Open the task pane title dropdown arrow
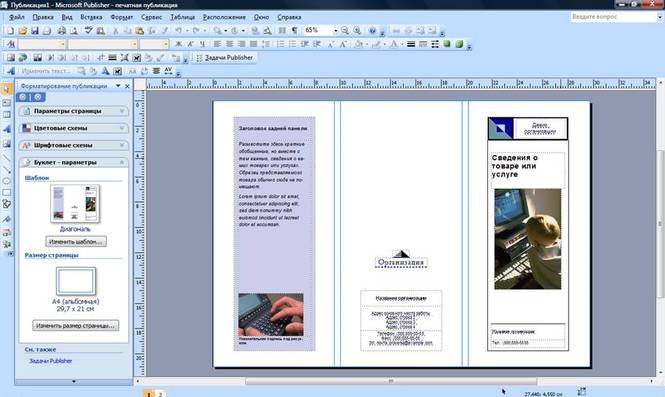The width and height of the screenshot is (665, 397). tap(118, 86)
